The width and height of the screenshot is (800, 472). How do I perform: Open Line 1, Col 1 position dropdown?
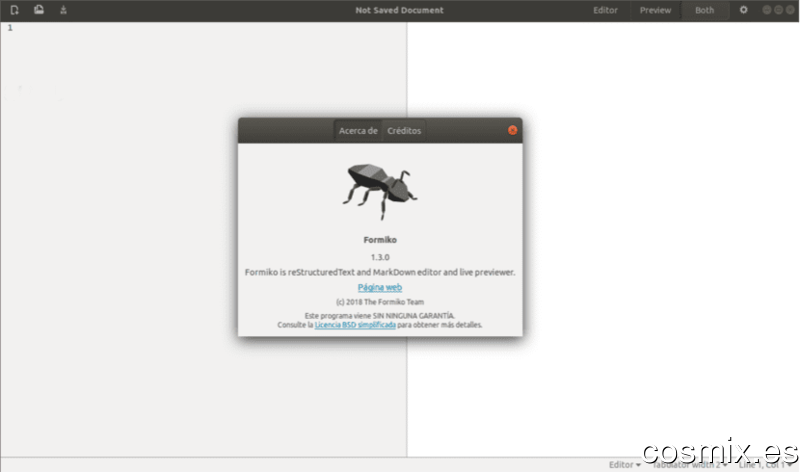(765, 465)
